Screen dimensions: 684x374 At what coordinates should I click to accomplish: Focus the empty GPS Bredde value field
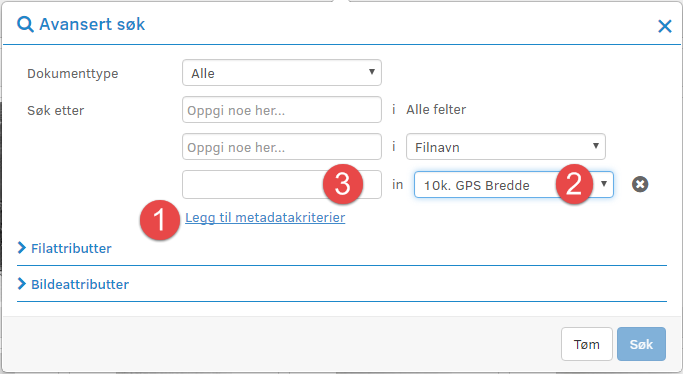pyautogui.click(x=282, y=184)
